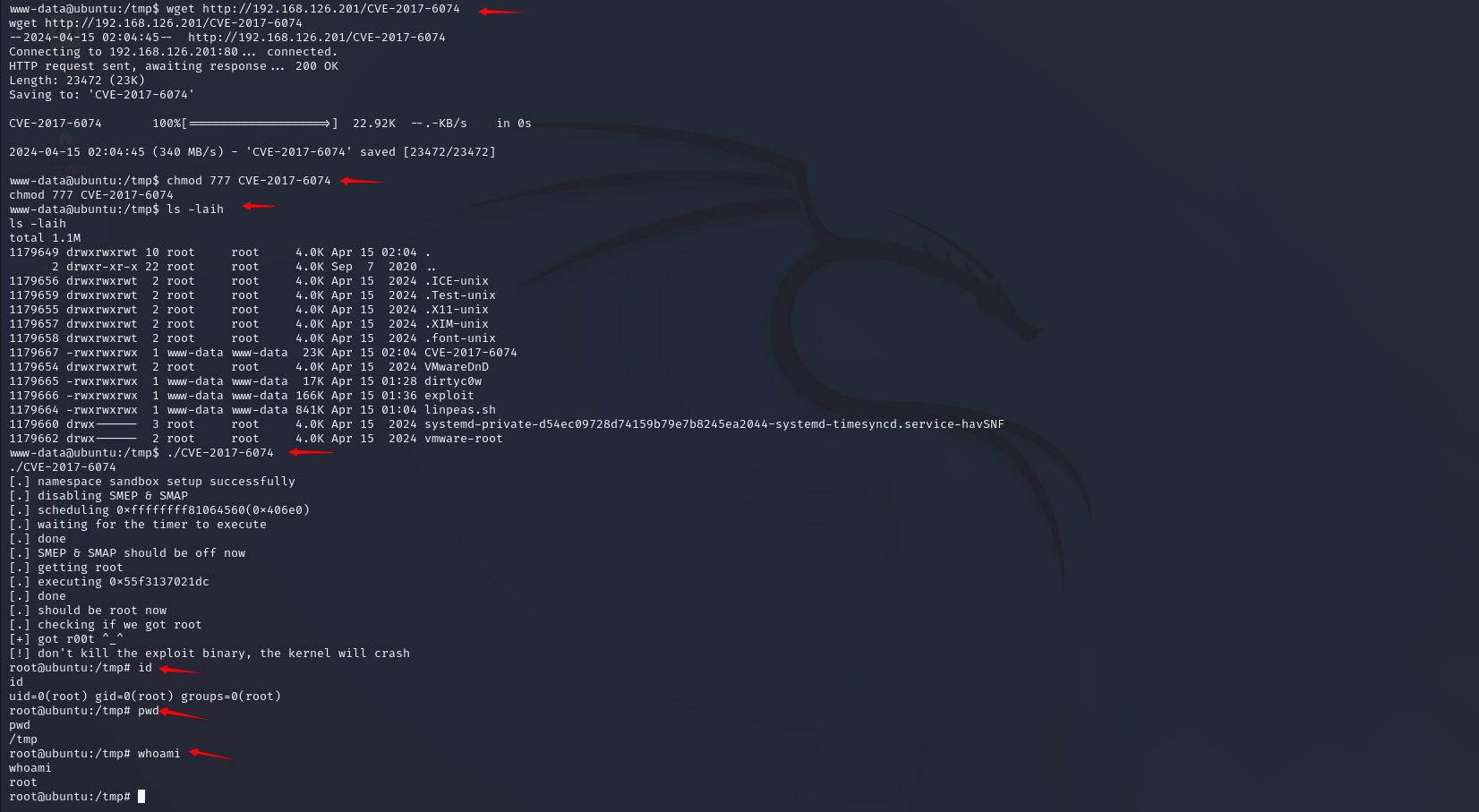Screen dimensions: 1479x812
Task: Select the 'vmware-root' directory name
Action: (464, 439)
